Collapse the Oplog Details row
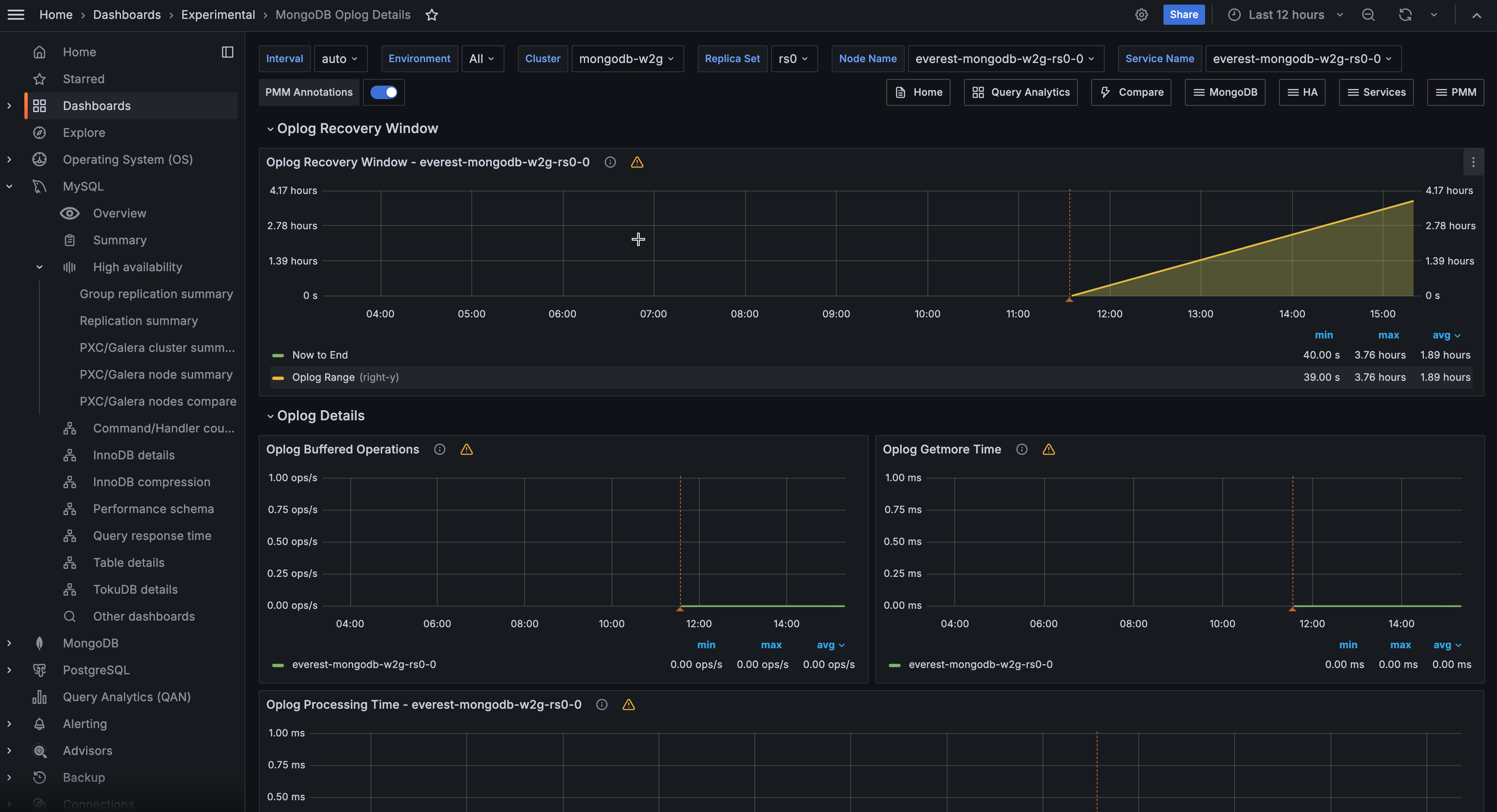This screenshot has height=812, width=1497. (320, 416)
